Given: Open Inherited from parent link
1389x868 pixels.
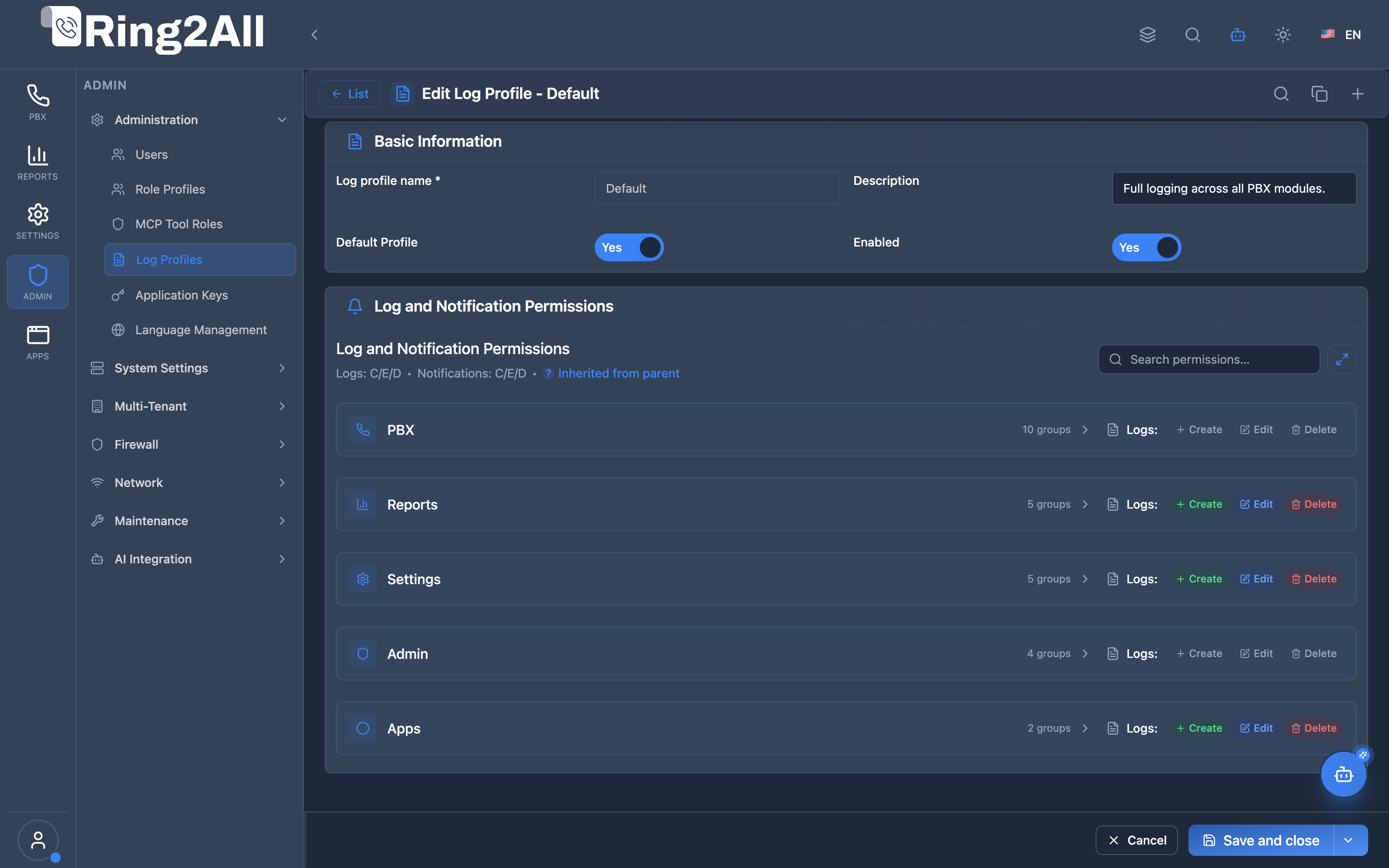Looking at the screenshot, I should (618, 374).
